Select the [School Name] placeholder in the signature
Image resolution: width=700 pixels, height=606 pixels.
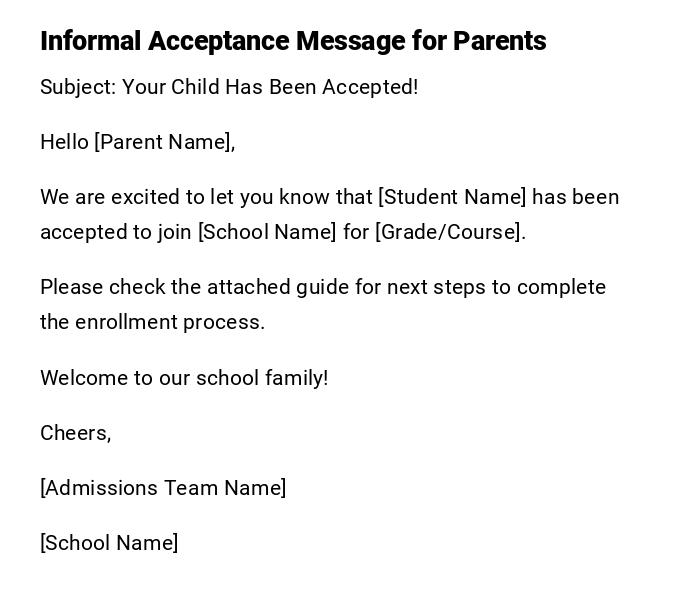109,543
